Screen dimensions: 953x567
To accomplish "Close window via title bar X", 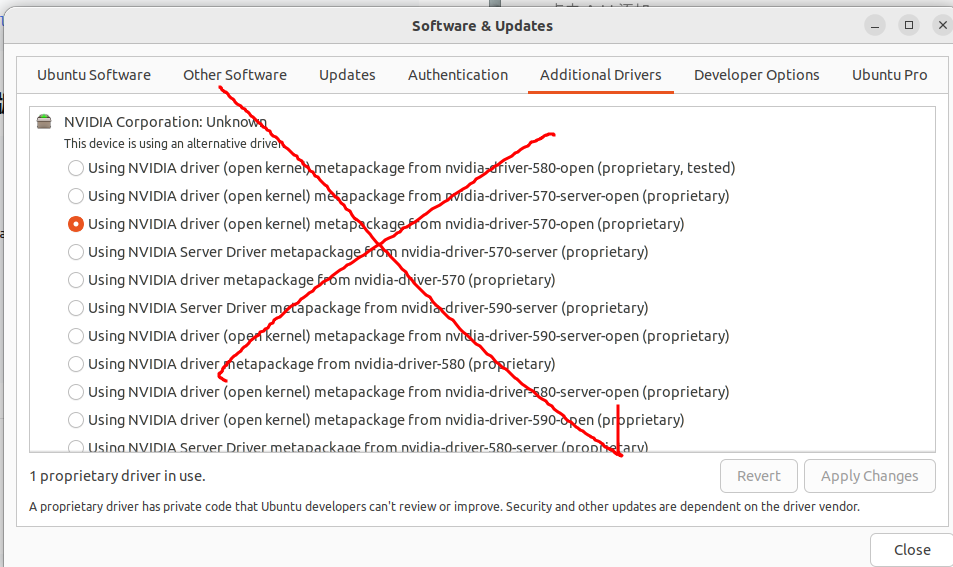I will pyautogui.click(x=942, y=26).
